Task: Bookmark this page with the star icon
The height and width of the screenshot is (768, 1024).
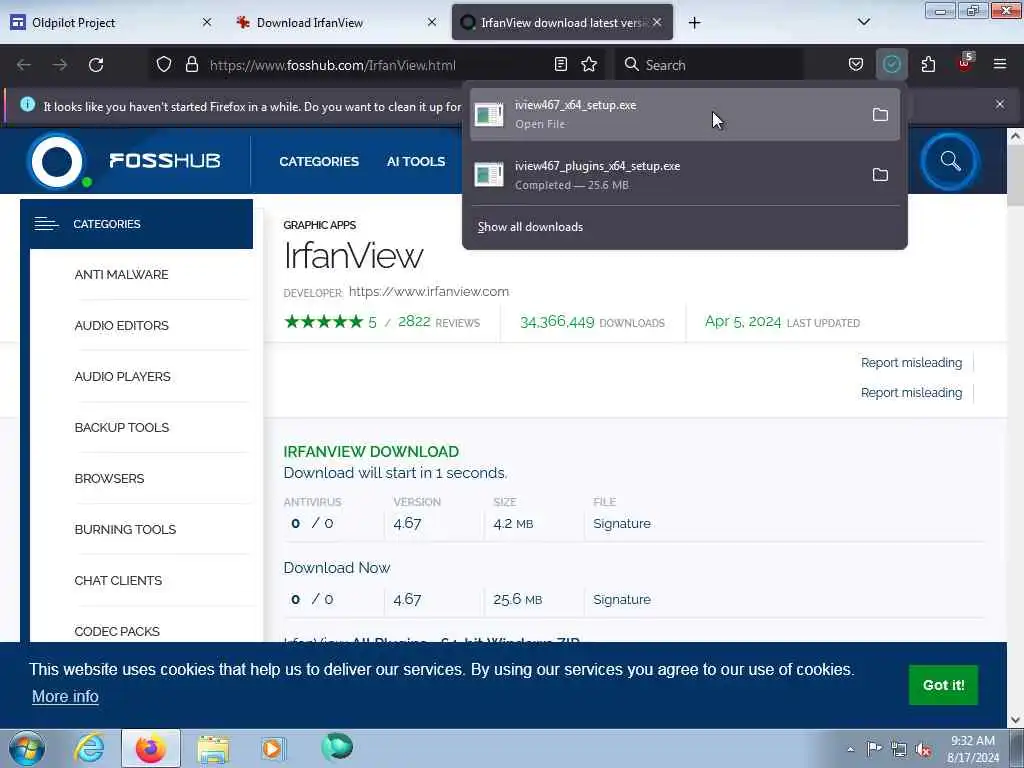Action: [x=589, y=64]
